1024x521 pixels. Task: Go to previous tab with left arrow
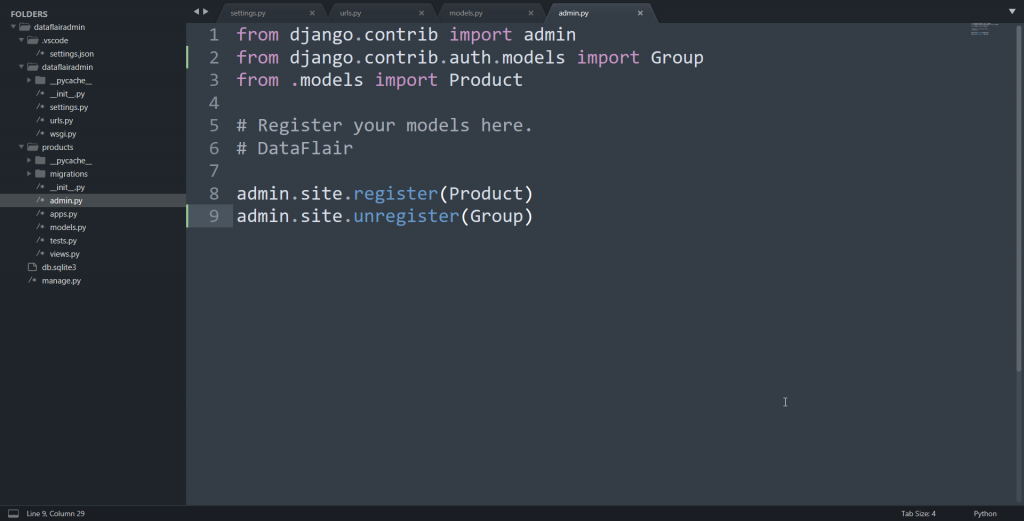coord(196,11)
